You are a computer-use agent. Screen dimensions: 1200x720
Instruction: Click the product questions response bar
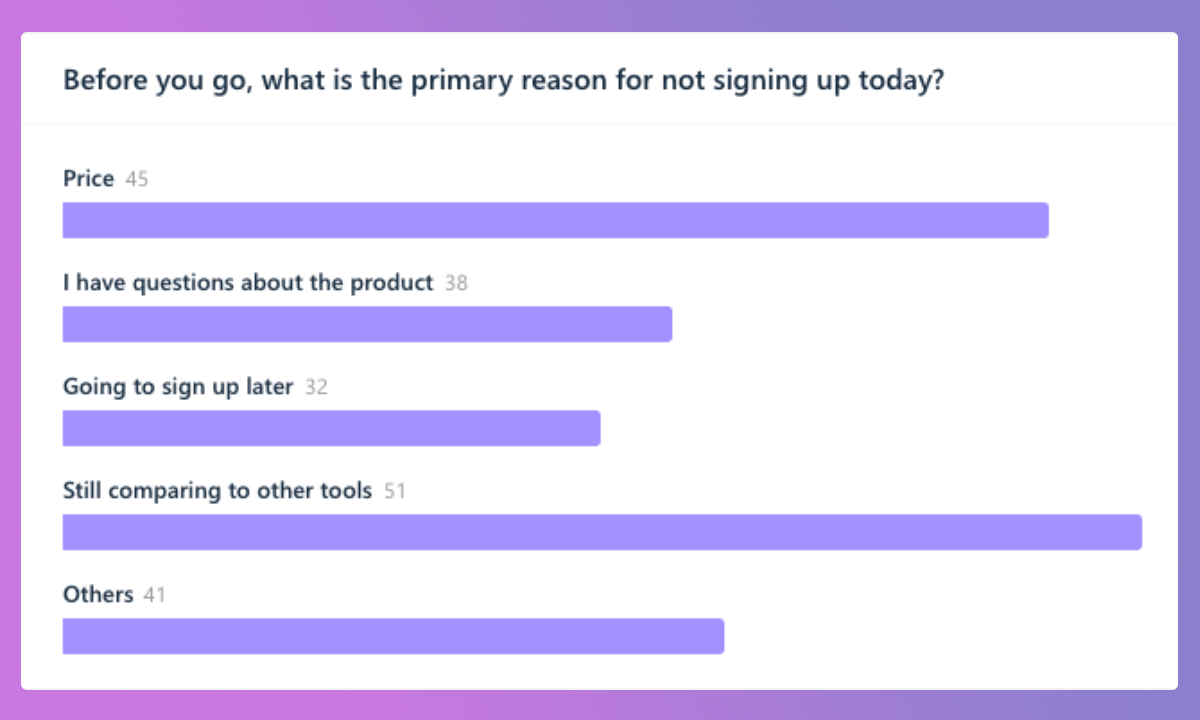[x=367, y=324]
